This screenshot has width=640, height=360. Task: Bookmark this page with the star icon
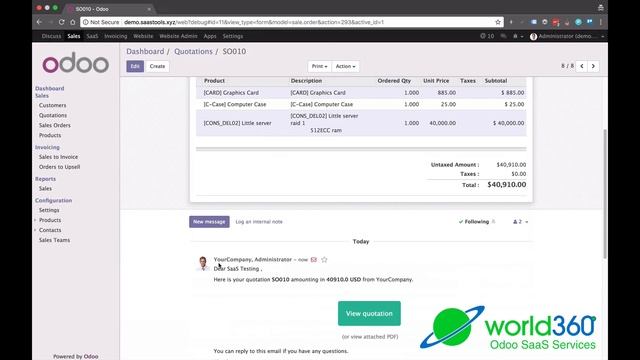(x=498, y=22)
